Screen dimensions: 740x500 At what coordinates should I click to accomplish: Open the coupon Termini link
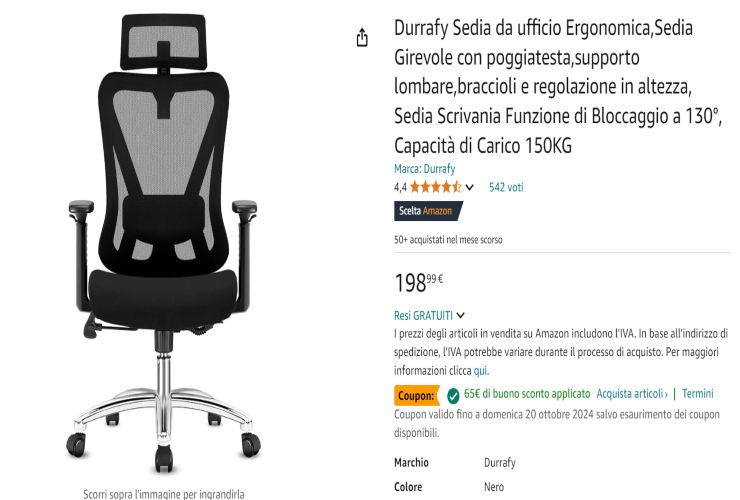[698, 394]
